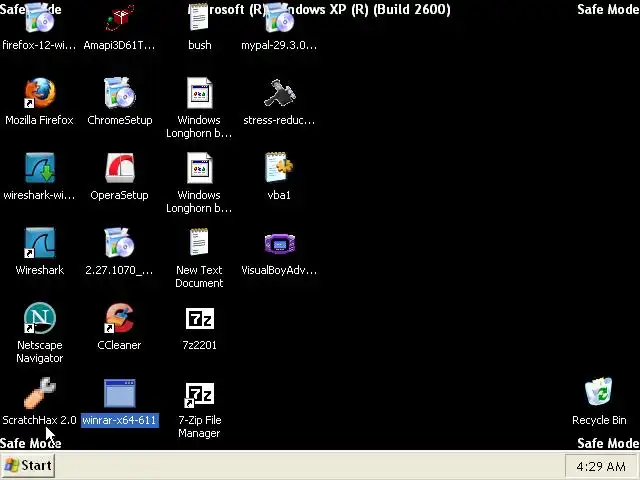The width and height of the screenshot is (640, 480).
Task: Click the 7z2201 label text
Action: pos(200,345)
